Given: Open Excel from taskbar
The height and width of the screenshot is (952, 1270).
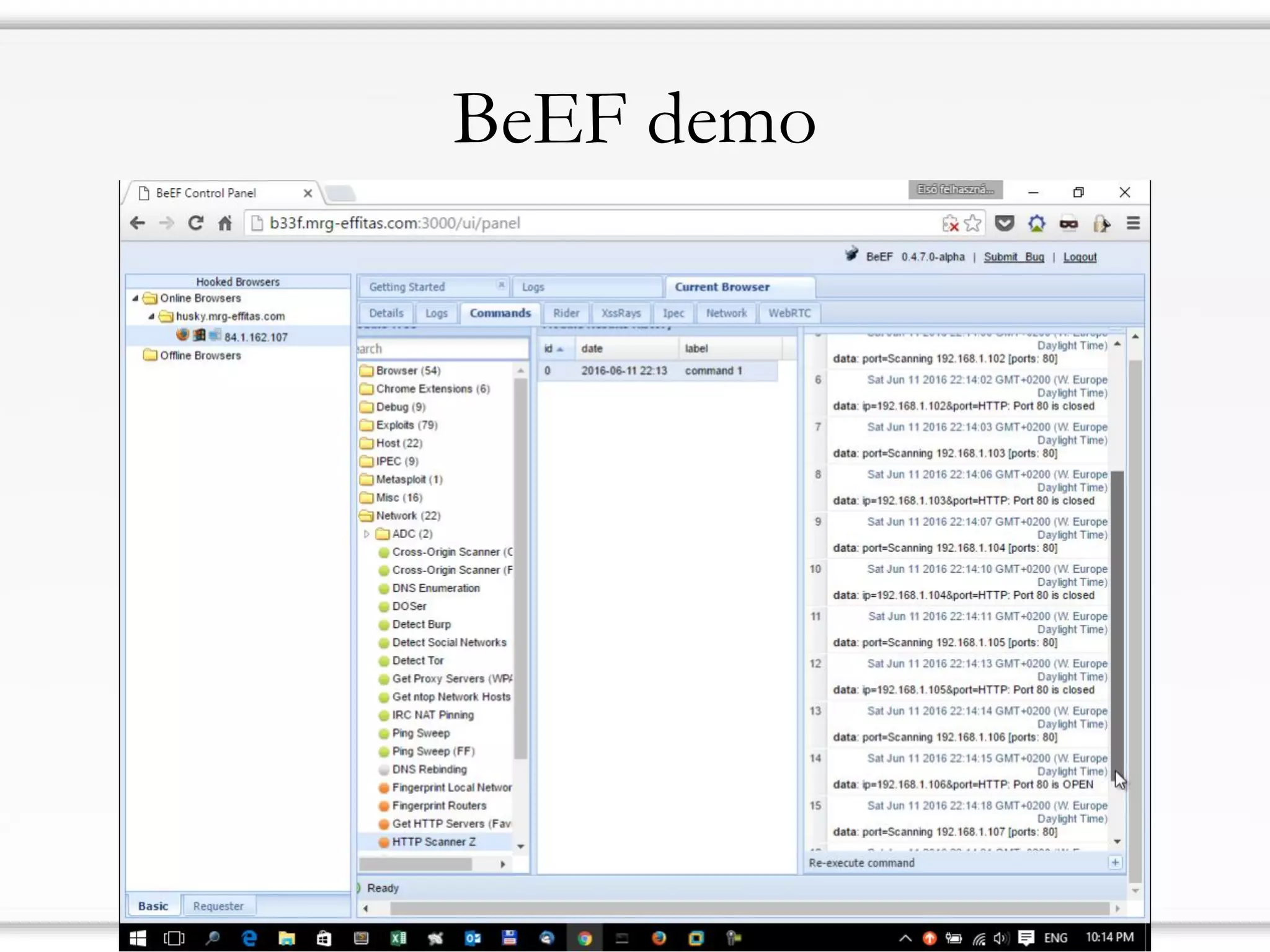Looking at the screenshot, I should (398, 938).
